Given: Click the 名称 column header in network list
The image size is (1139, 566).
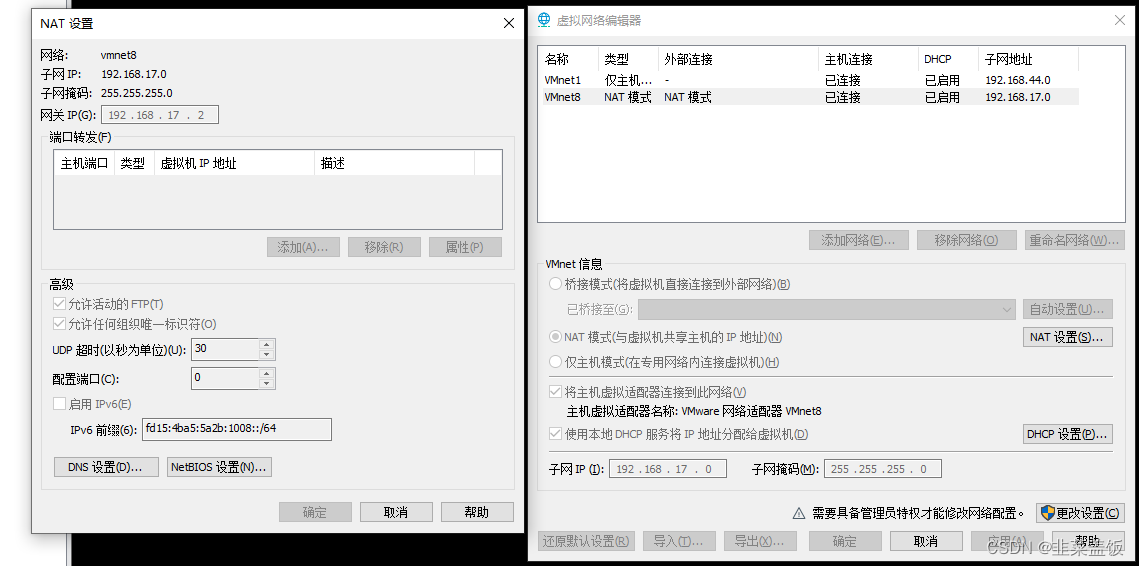Looking at the screenshot, I should (x=569, y=60).
